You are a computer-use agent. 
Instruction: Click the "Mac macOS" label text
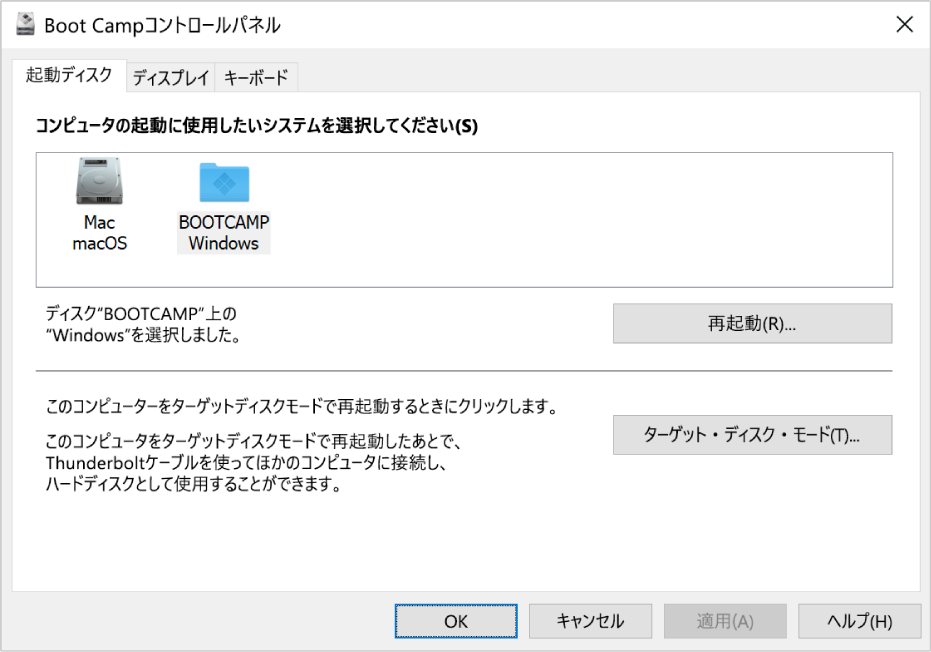tap(99, 233)
